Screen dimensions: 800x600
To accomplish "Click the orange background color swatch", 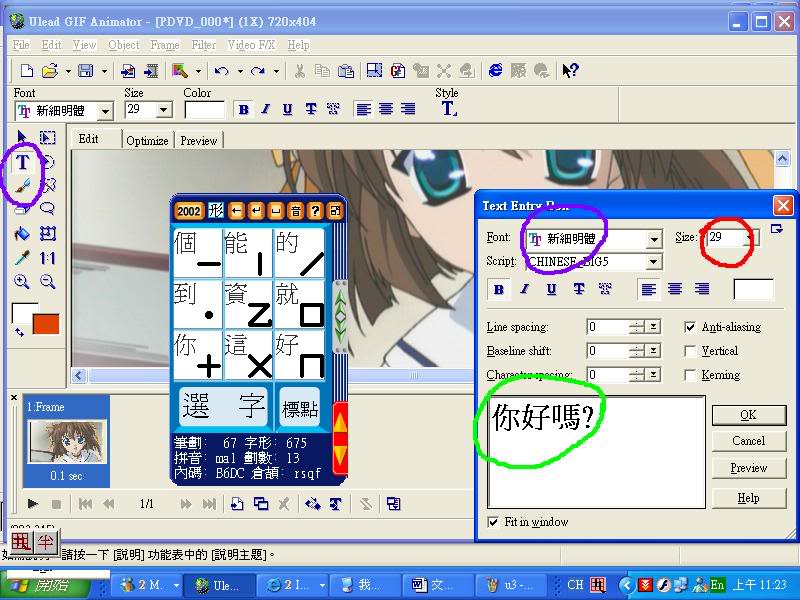I will coord(46,323).
